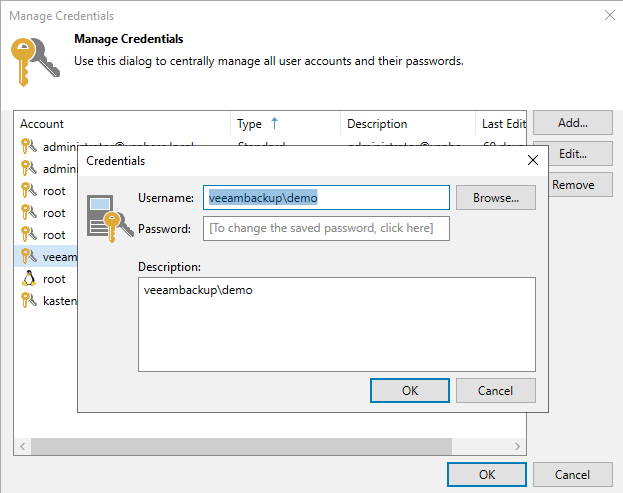Click the horizontal scrollbar right arrow
The image size is (623, 493).
518,446
